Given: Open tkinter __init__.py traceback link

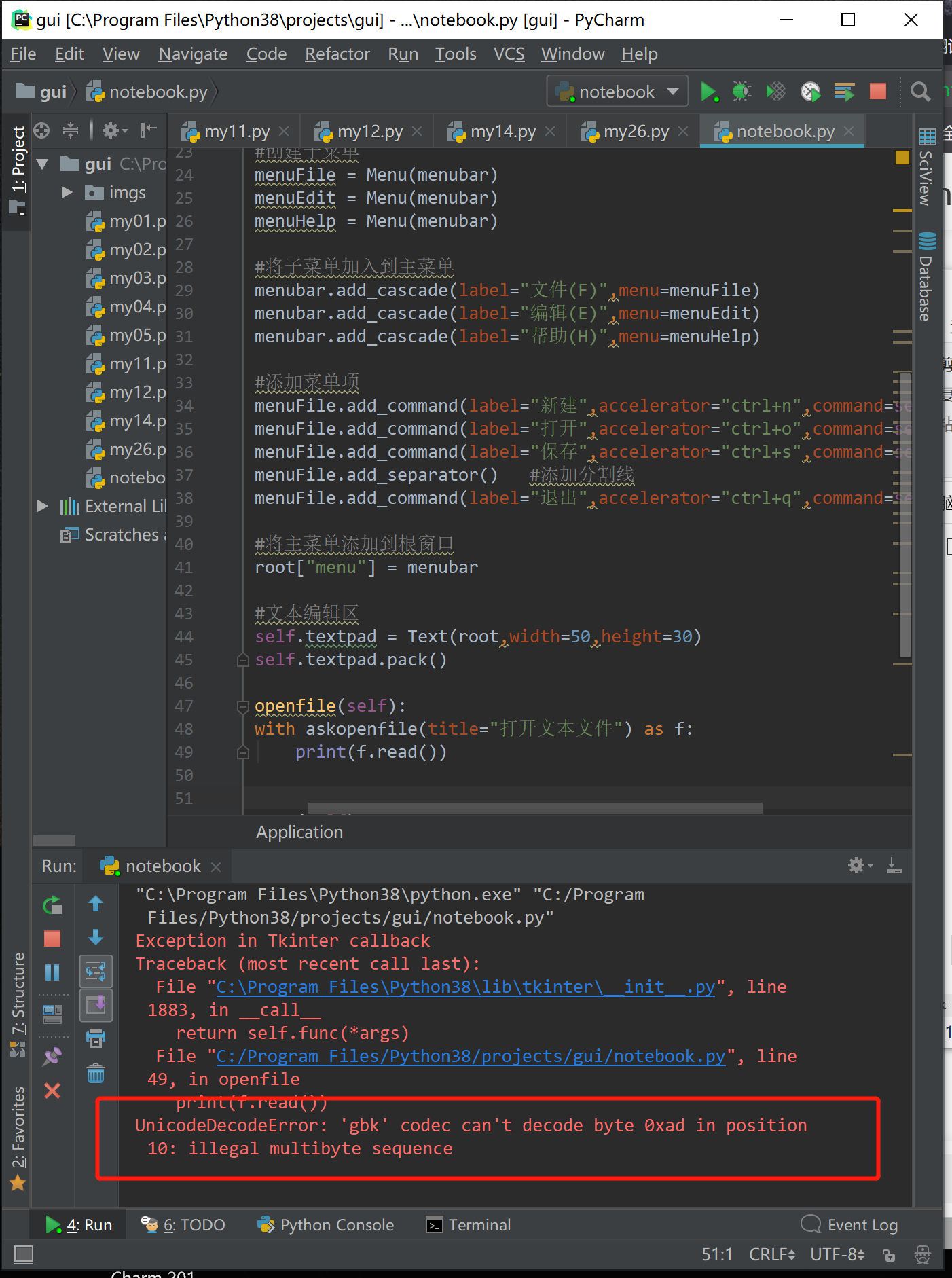Looking at the screenshot, I should point(465,987).
